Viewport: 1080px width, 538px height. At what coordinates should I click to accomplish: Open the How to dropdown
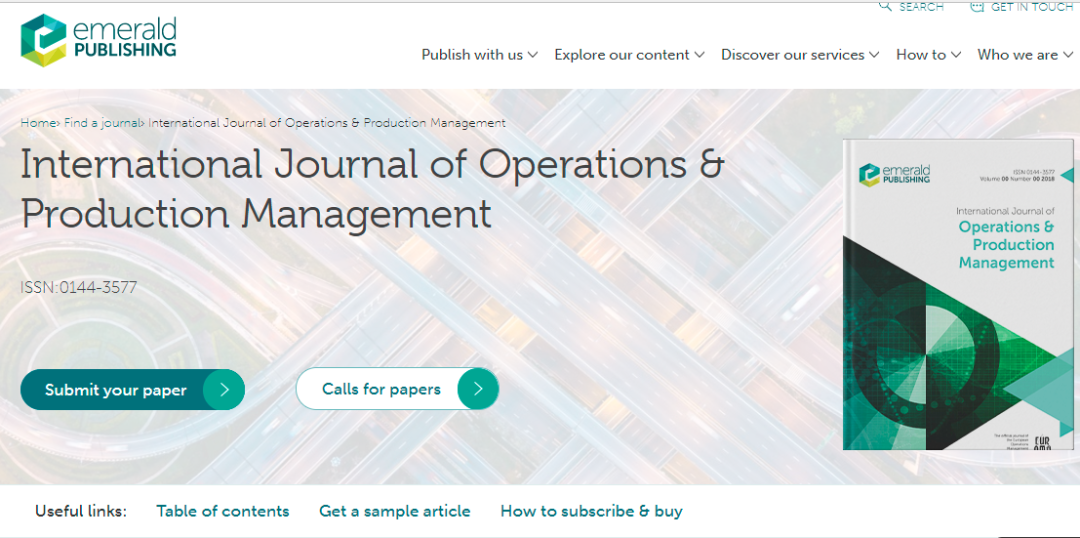[928, 55]
